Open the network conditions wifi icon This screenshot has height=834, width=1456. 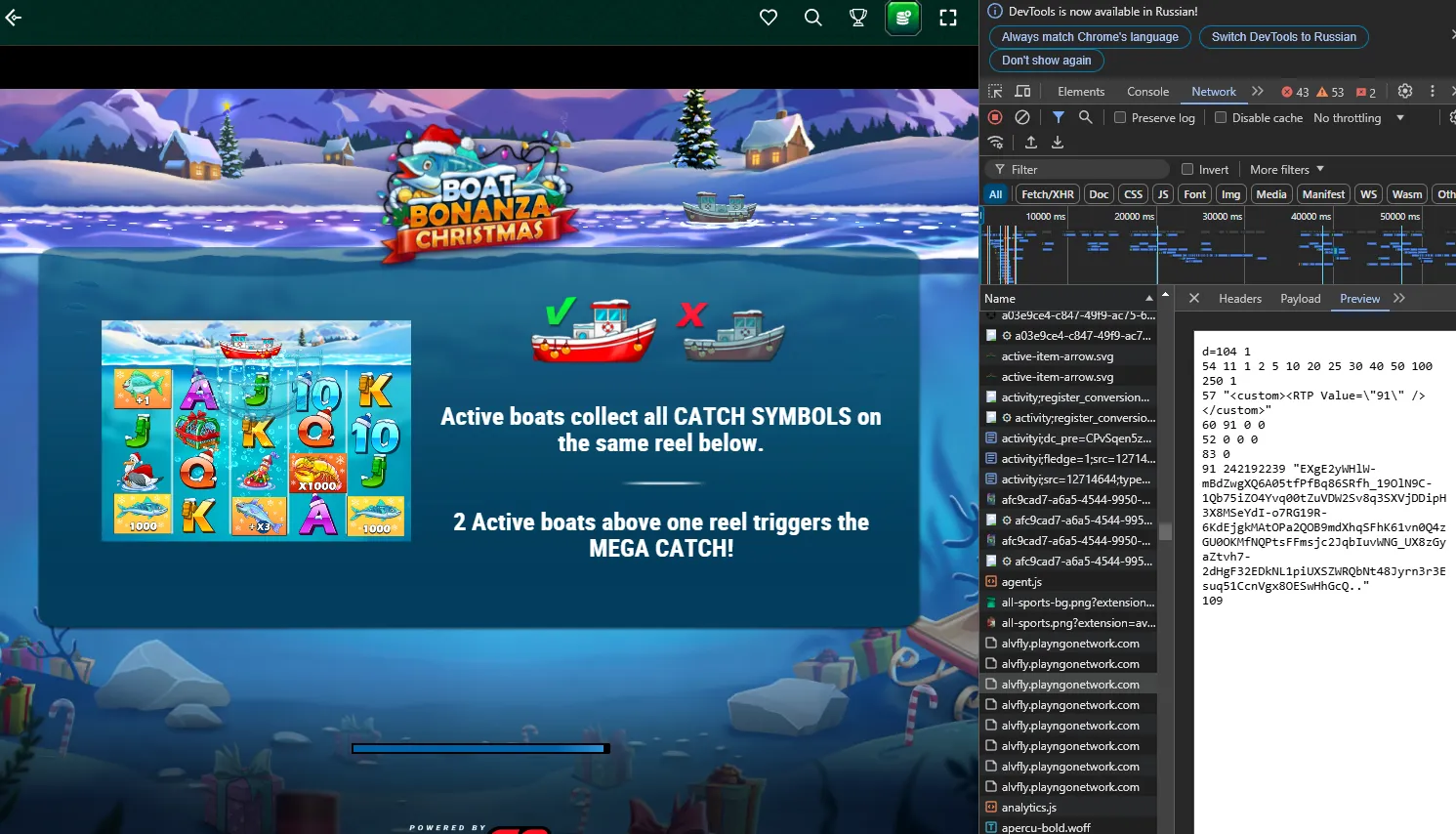995,143
